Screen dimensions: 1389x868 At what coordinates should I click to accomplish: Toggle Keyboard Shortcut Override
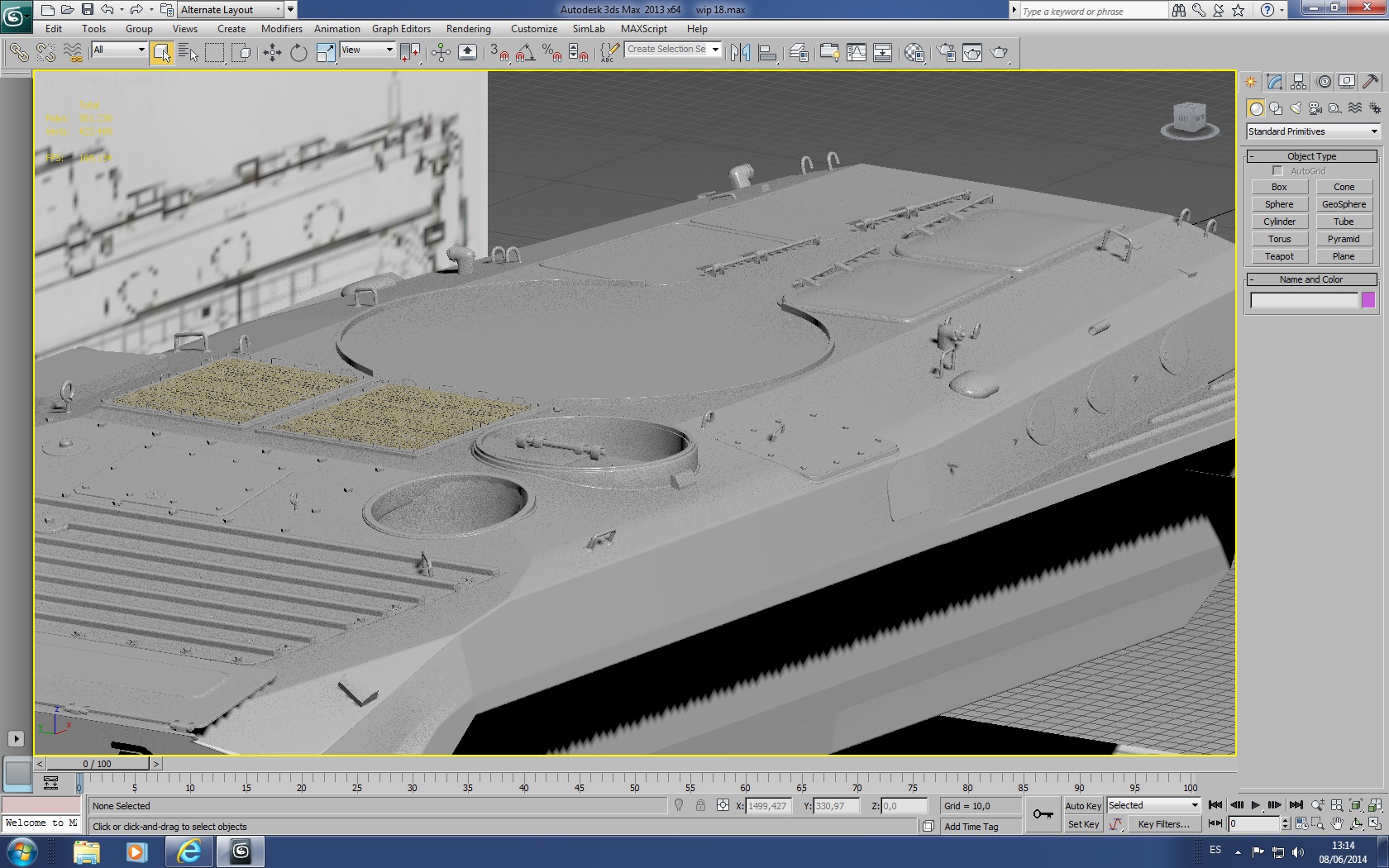click(467, 53)
